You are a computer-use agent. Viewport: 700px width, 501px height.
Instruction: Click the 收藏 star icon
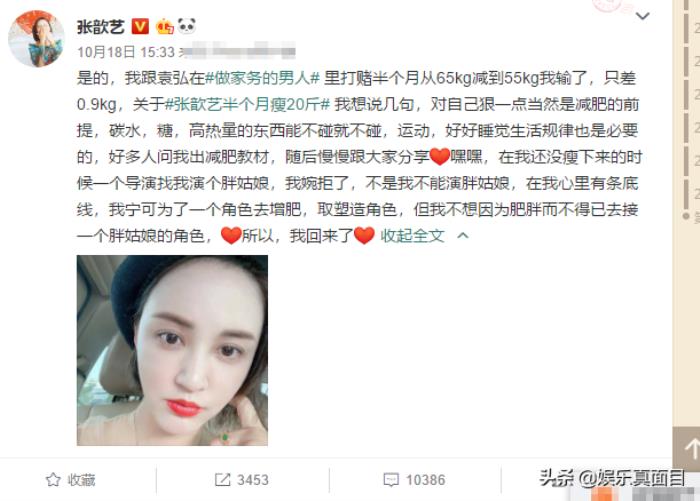tap(53, 480)
